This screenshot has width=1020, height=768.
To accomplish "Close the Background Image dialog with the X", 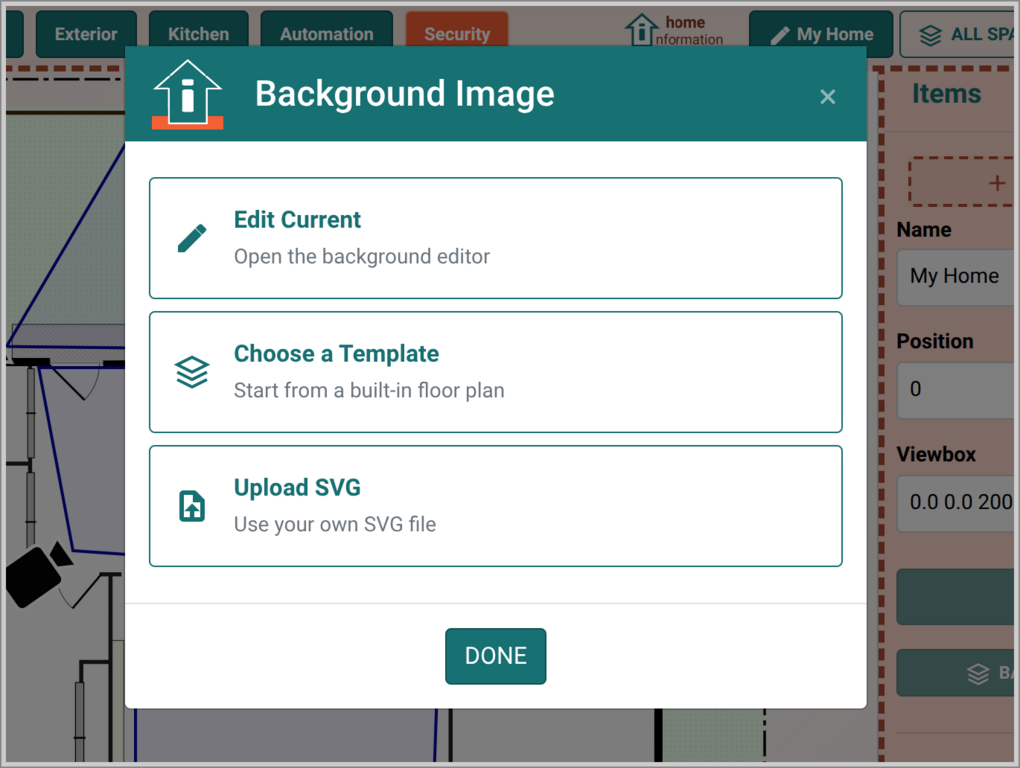I will [827, 97].
